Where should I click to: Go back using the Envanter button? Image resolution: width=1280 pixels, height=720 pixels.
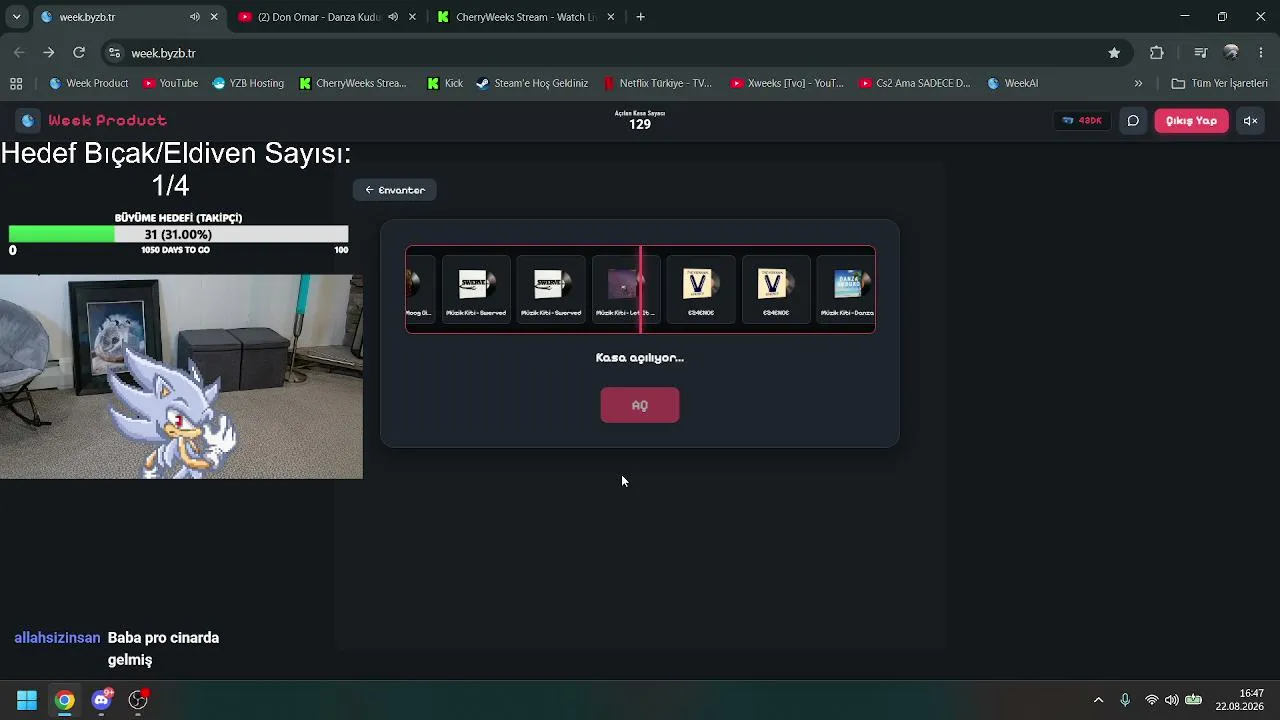coord(395,190)
